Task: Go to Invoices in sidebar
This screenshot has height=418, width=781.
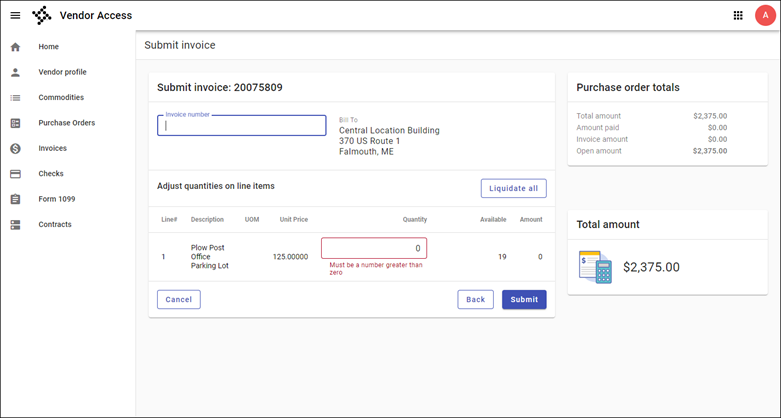Action: click(x=53, y=149)
